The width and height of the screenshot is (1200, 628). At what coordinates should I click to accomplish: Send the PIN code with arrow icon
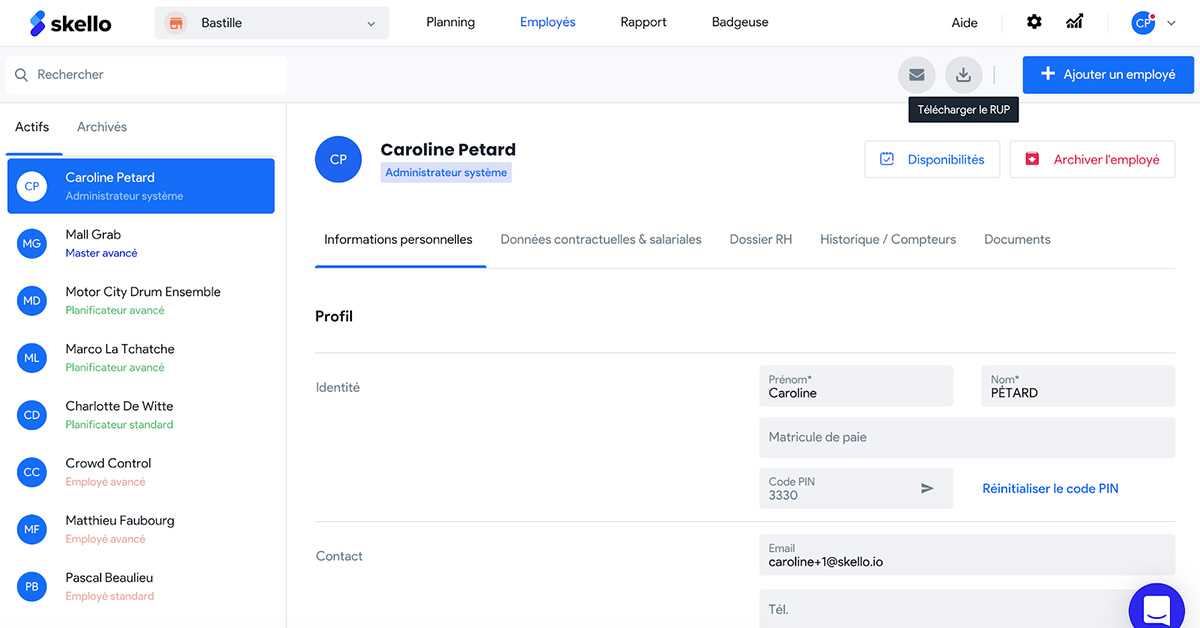point(927,488)
